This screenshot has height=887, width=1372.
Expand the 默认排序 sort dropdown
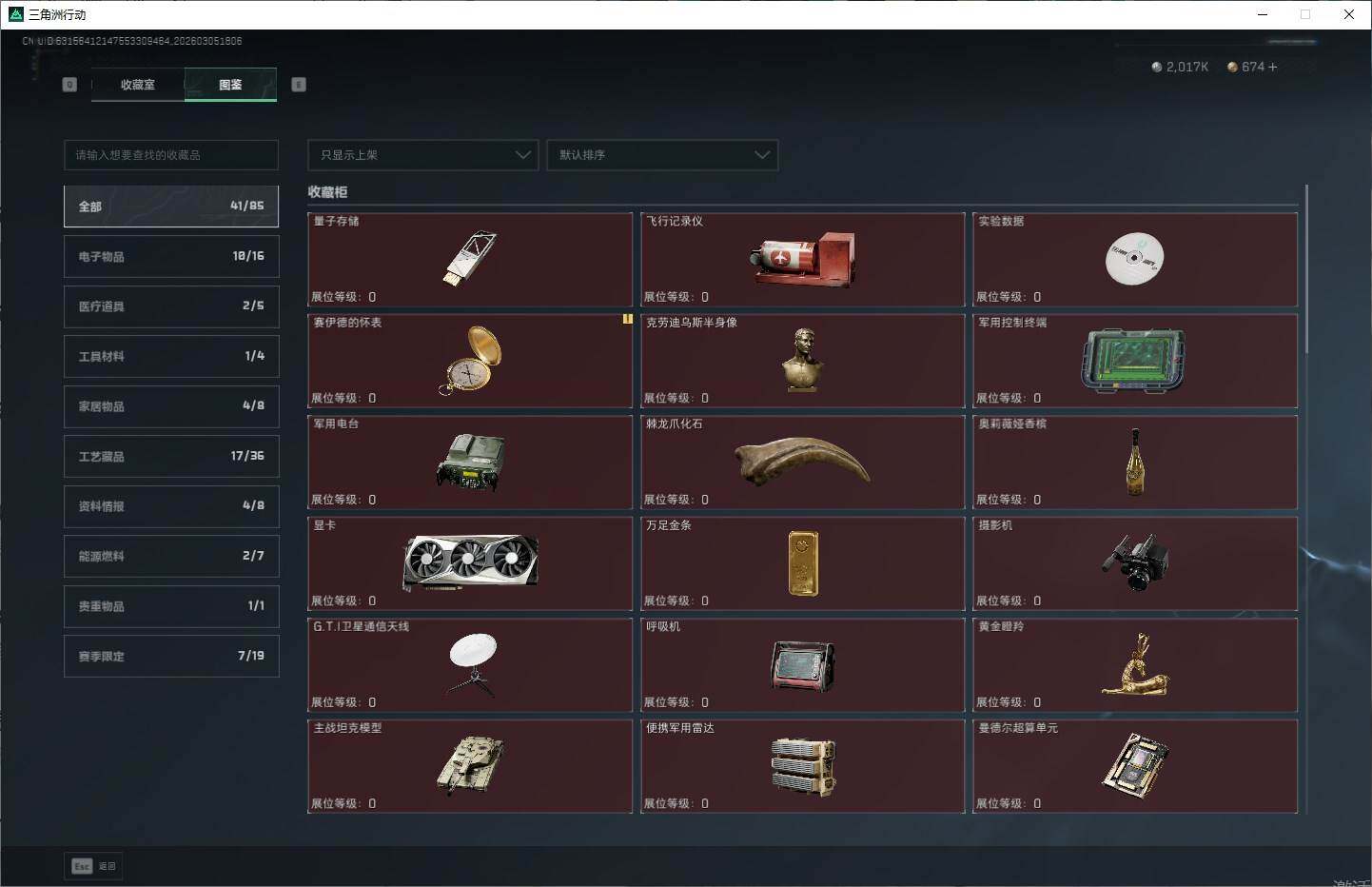click(x=662, y=155)
